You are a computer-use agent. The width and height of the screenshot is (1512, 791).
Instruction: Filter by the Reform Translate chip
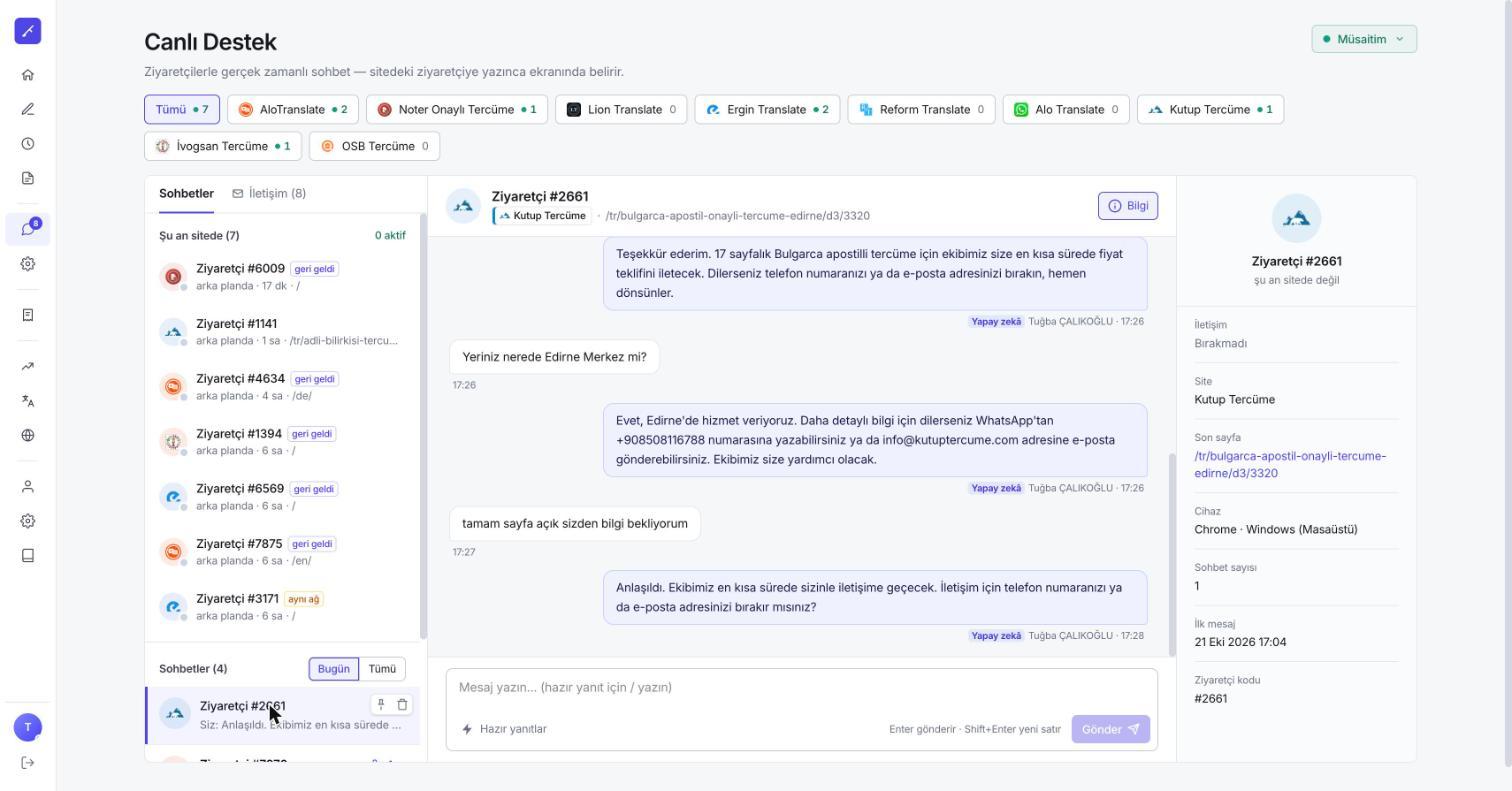[921, 110]
